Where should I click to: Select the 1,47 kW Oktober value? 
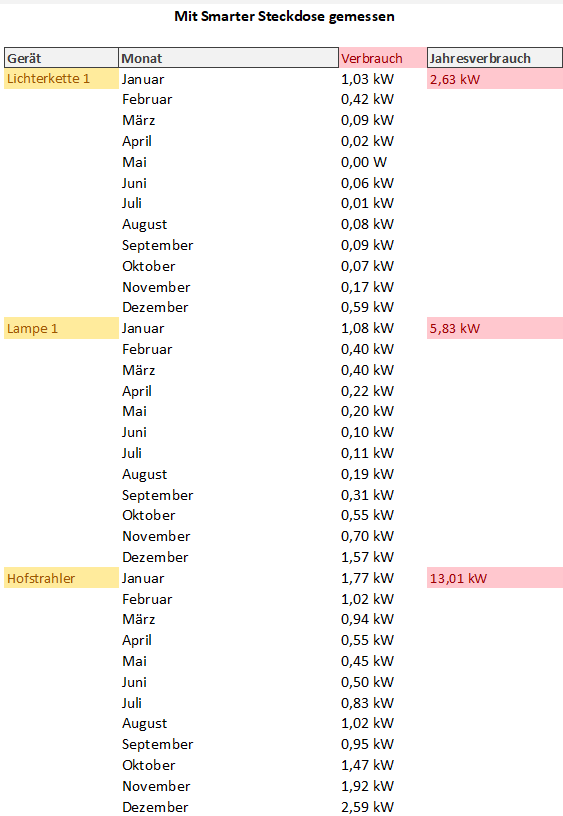pos(367,765)
